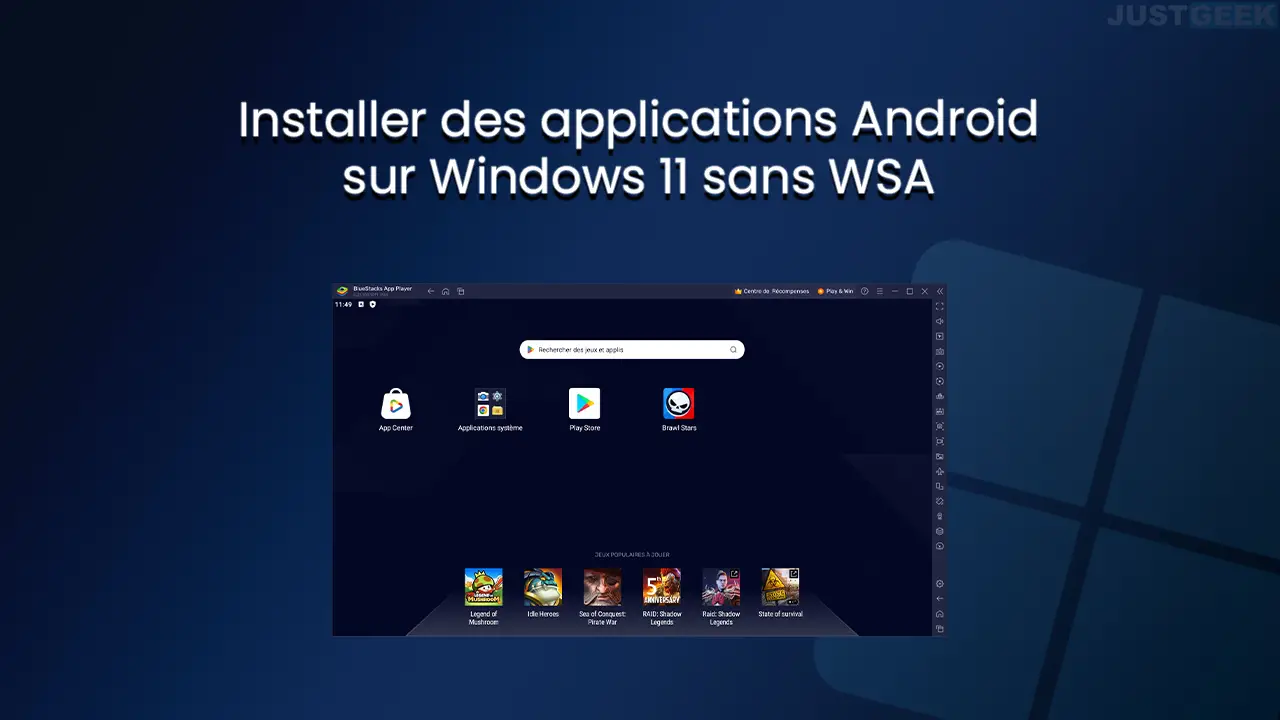Screen dimensions: 1280x720
Task: Open the settings gear in side toolbar
Action: pyautogui.click(x=940, y=584)
